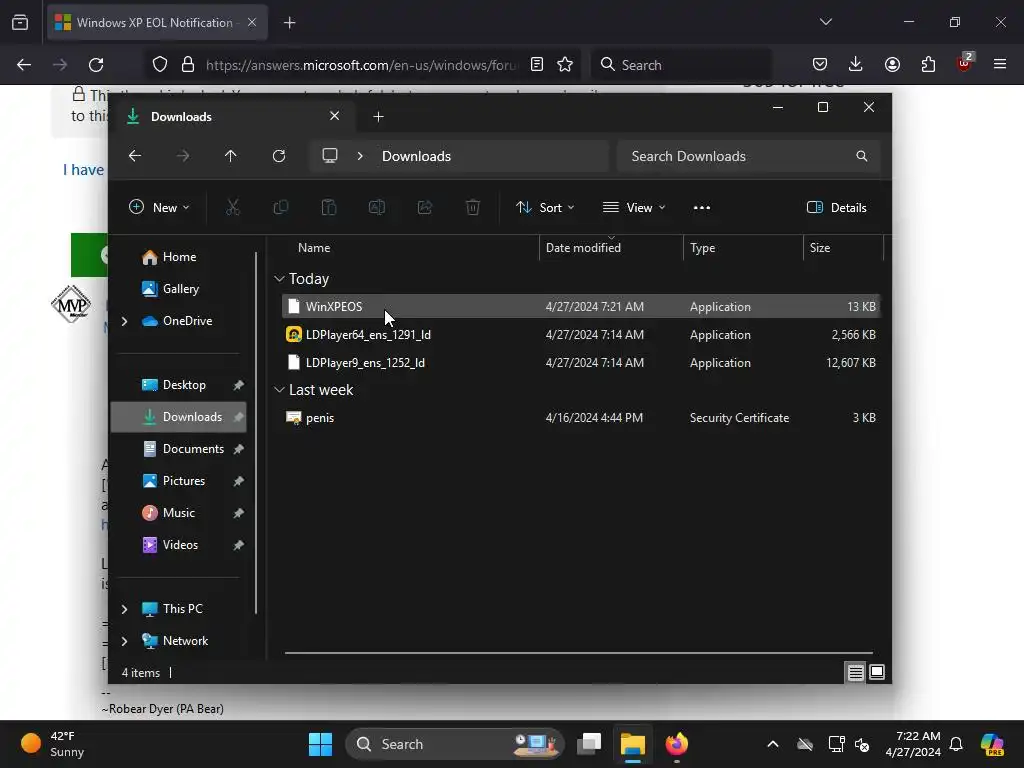This screenshot has width=1024, height=768.
Task: Sort by Date modified column header
Action: click(611, 248)
